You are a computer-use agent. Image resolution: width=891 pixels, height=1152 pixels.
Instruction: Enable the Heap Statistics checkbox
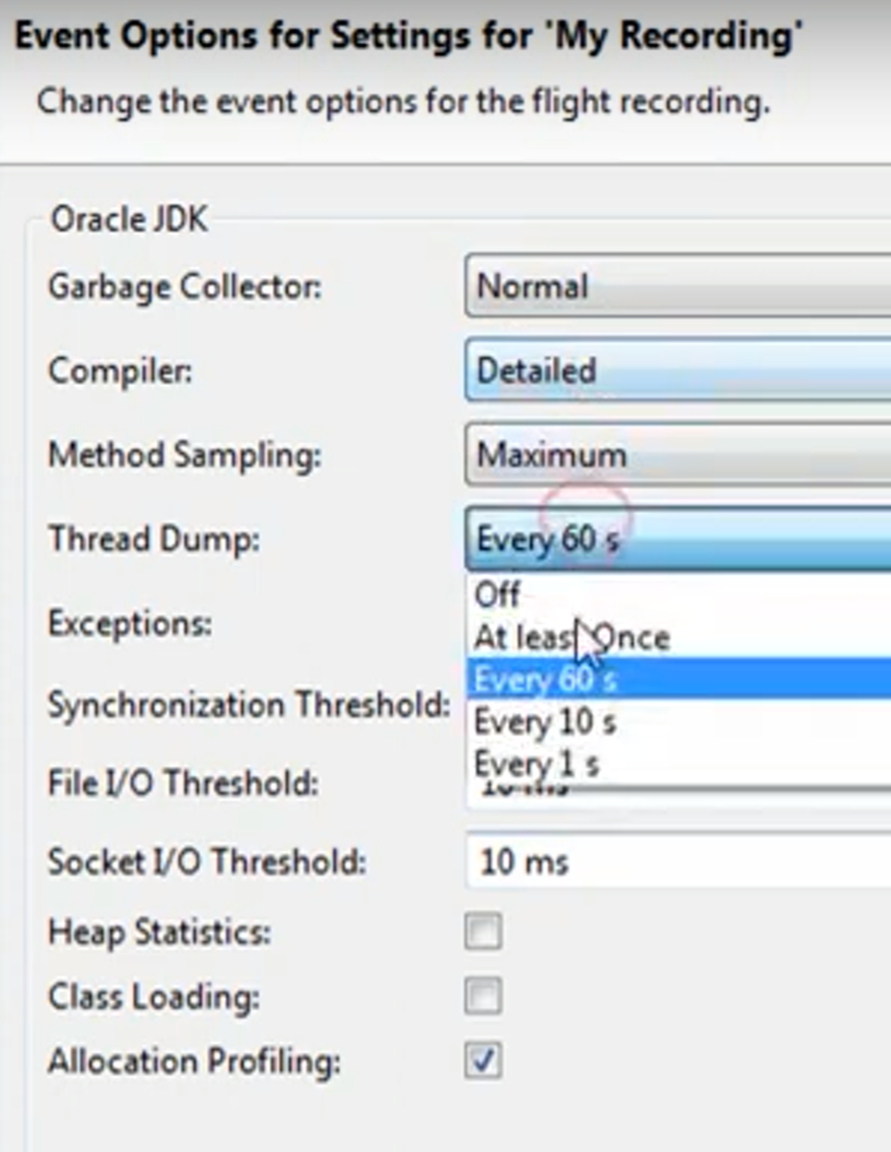click(x=483, y=933)
